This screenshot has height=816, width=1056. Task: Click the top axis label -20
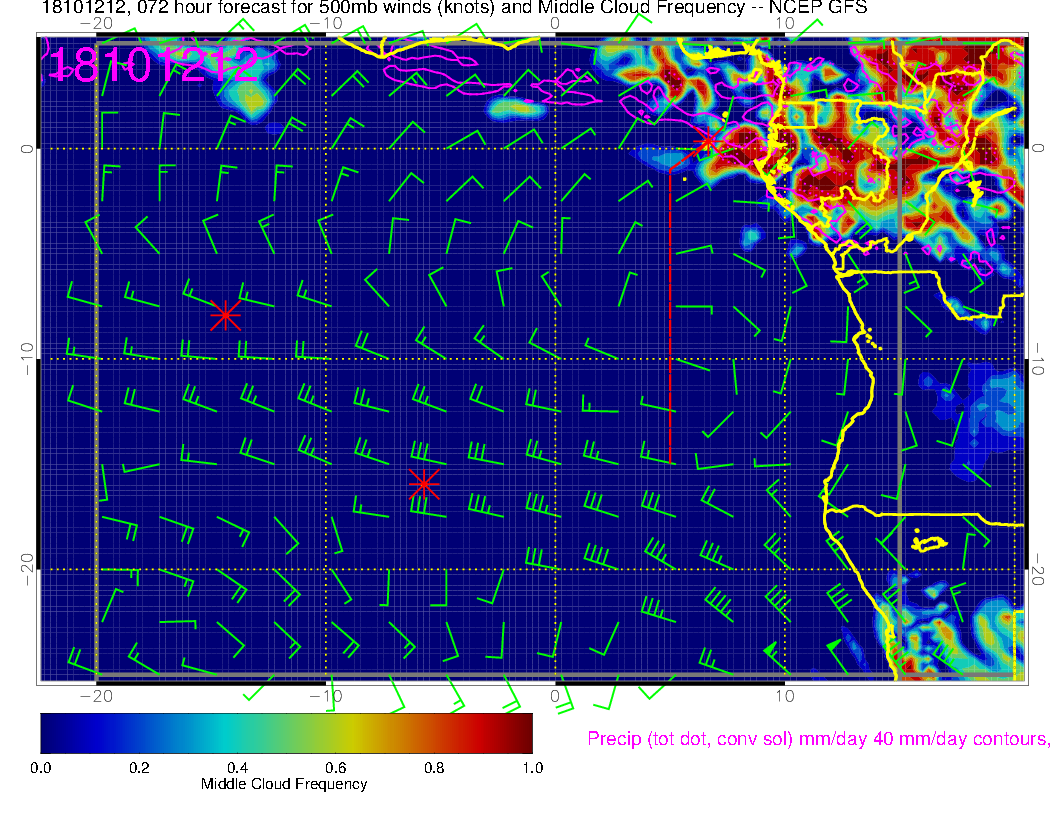point(96,24)
